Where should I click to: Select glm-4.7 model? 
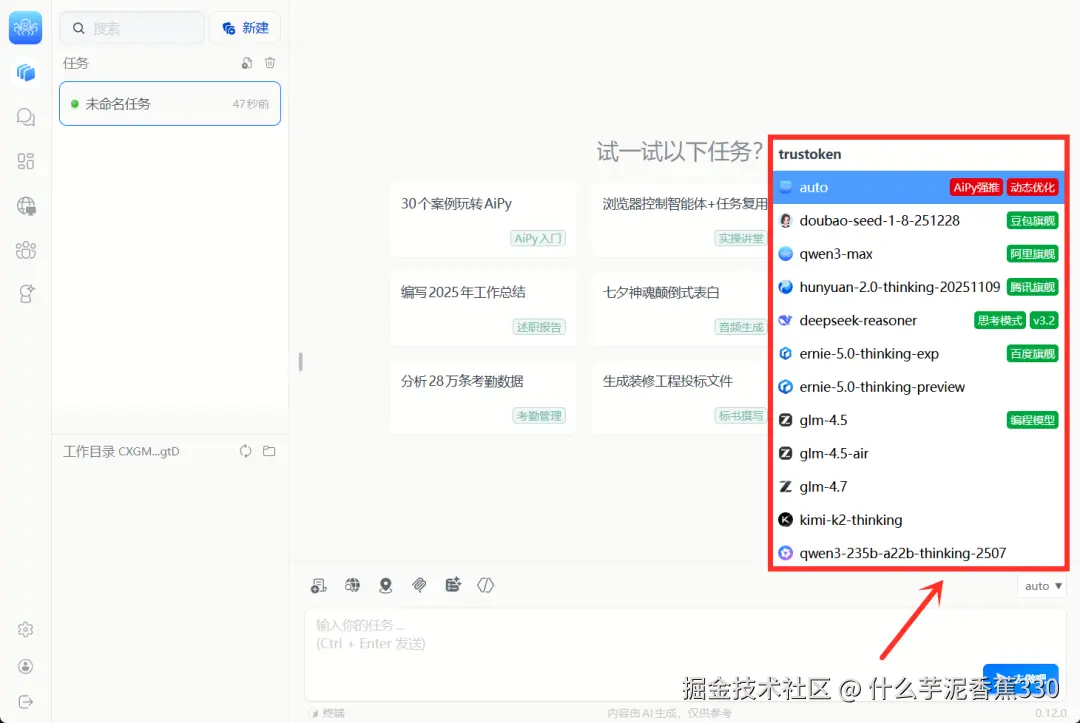pos(918,487)
